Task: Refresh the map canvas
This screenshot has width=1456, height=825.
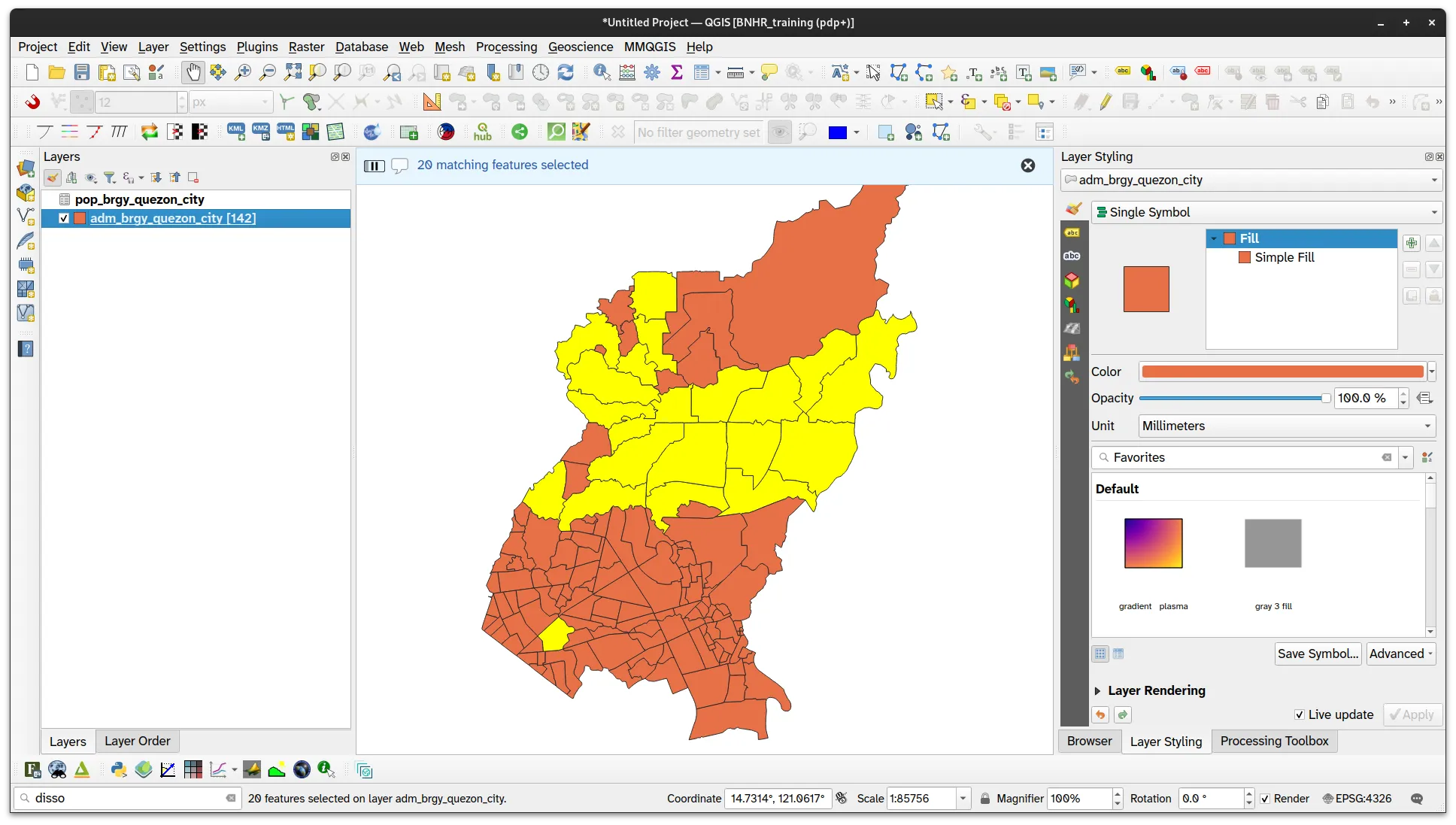Action: click(566, 72)
